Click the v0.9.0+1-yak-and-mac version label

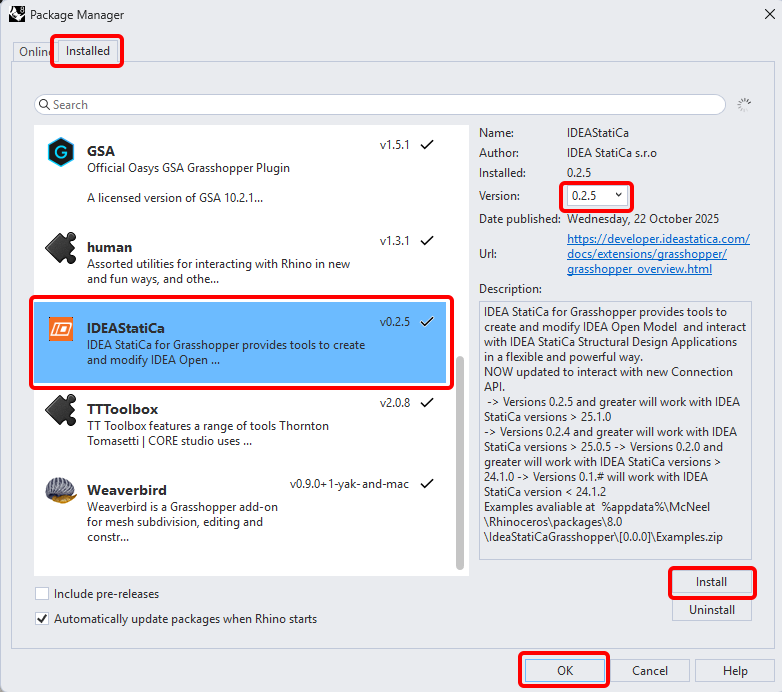click(349, 484)
